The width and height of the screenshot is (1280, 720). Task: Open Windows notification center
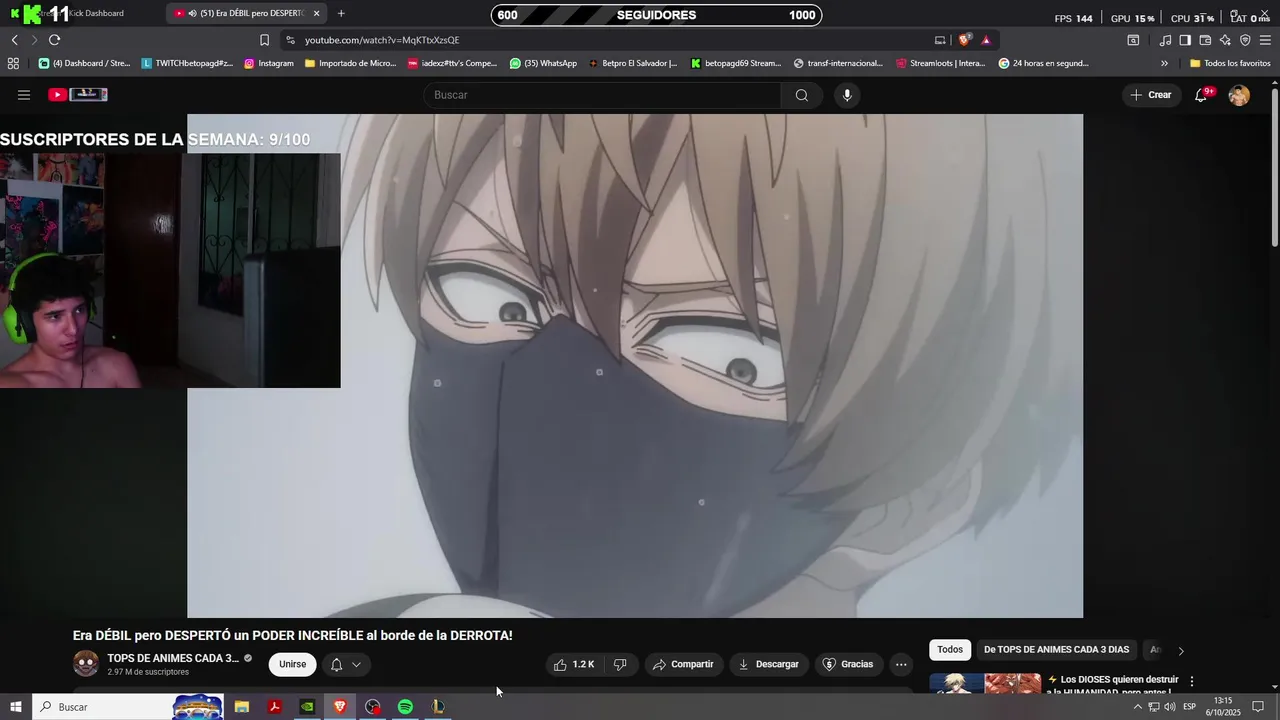click(1258, 707)
